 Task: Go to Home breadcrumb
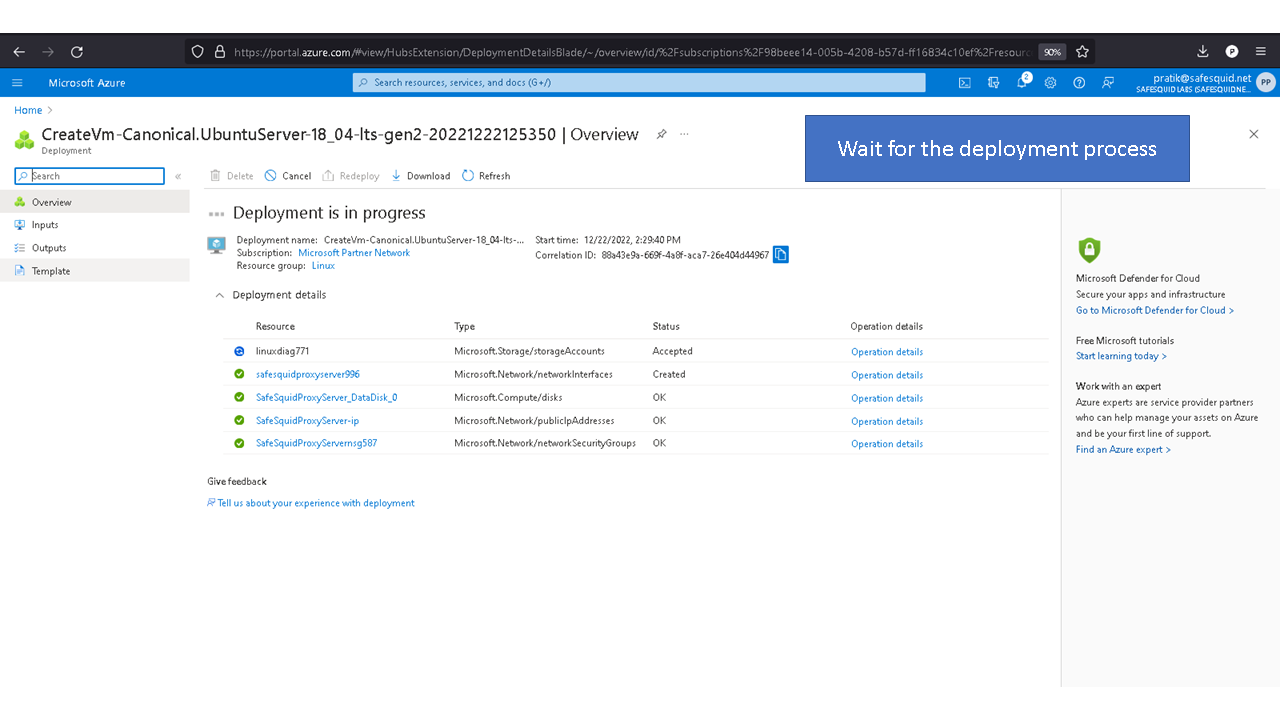pyautogui.click(x=28, y=110)
